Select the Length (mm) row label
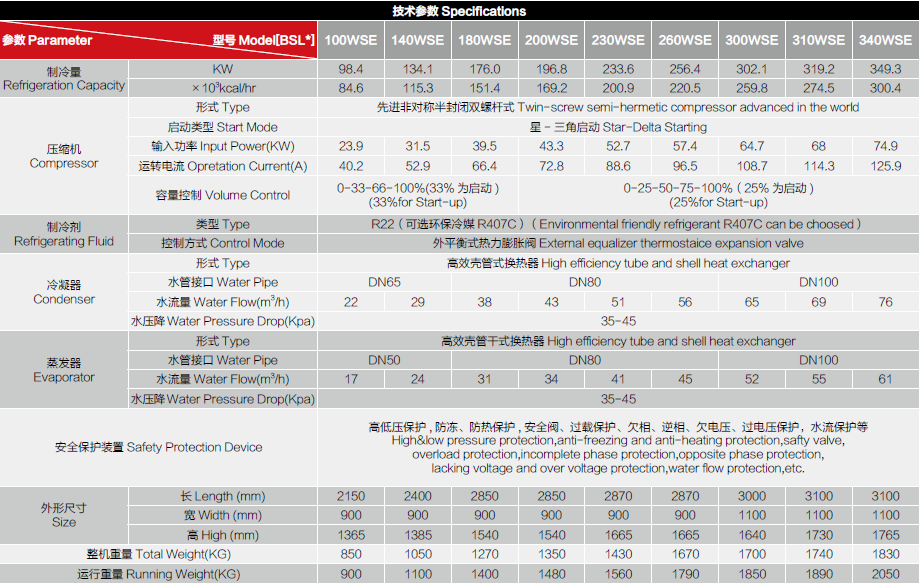 [x=223, y=496]
